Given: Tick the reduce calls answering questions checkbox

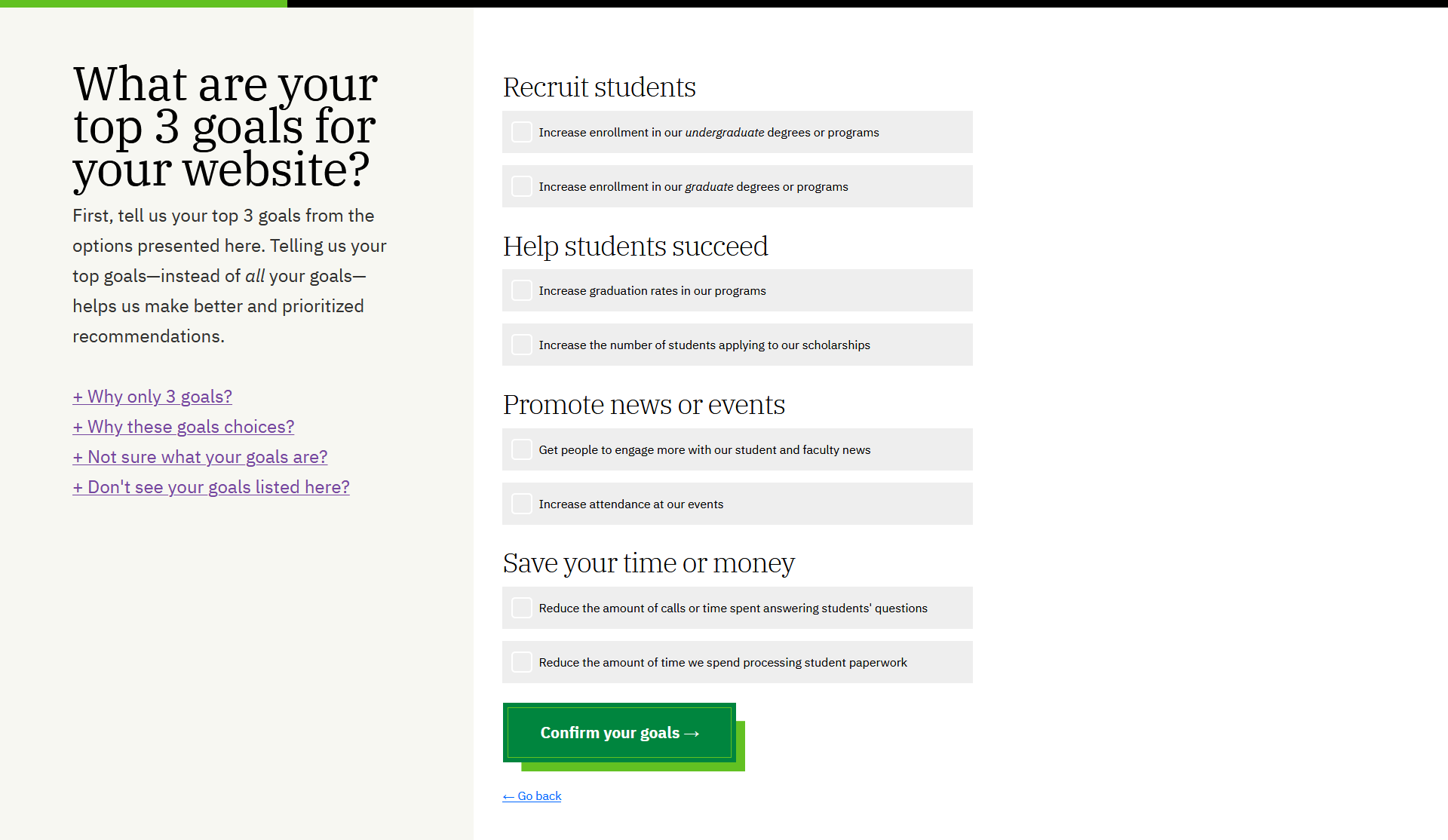Looking at the screenshot, I should click(x=521, y=608).
